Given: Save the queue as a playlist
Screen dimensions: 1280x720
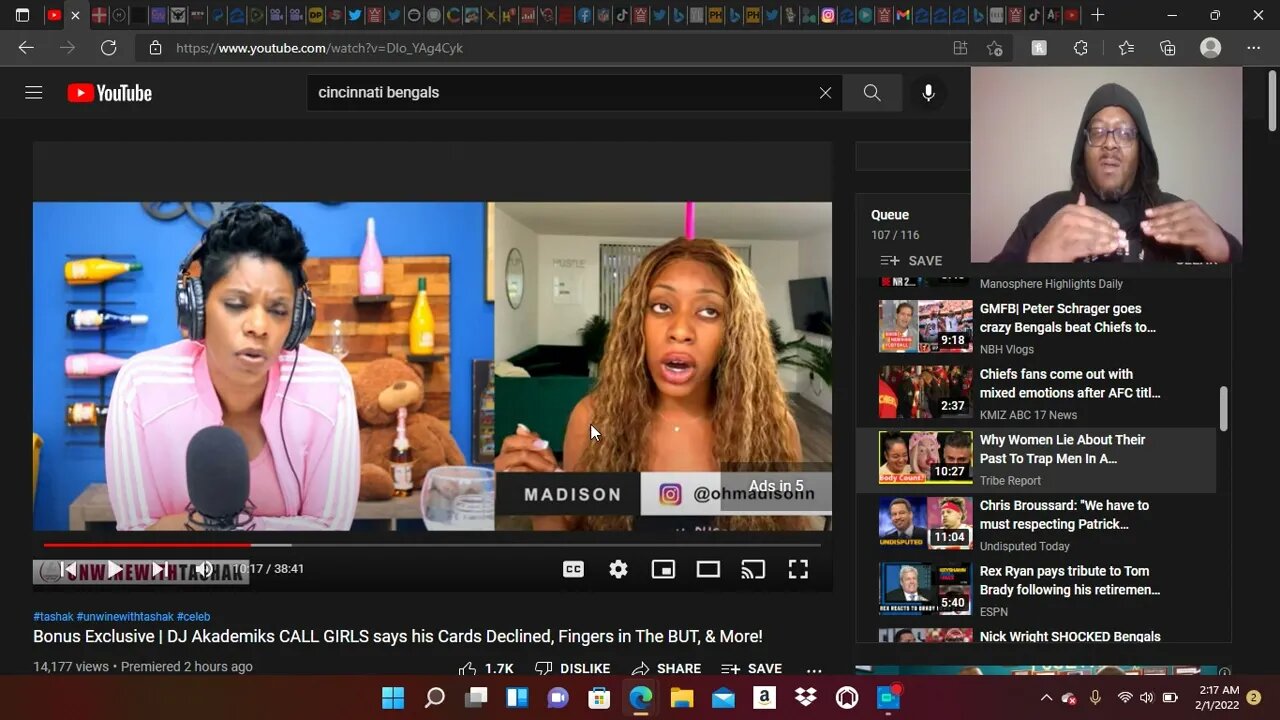Looking at the screenshot, I should pos(911,261).
